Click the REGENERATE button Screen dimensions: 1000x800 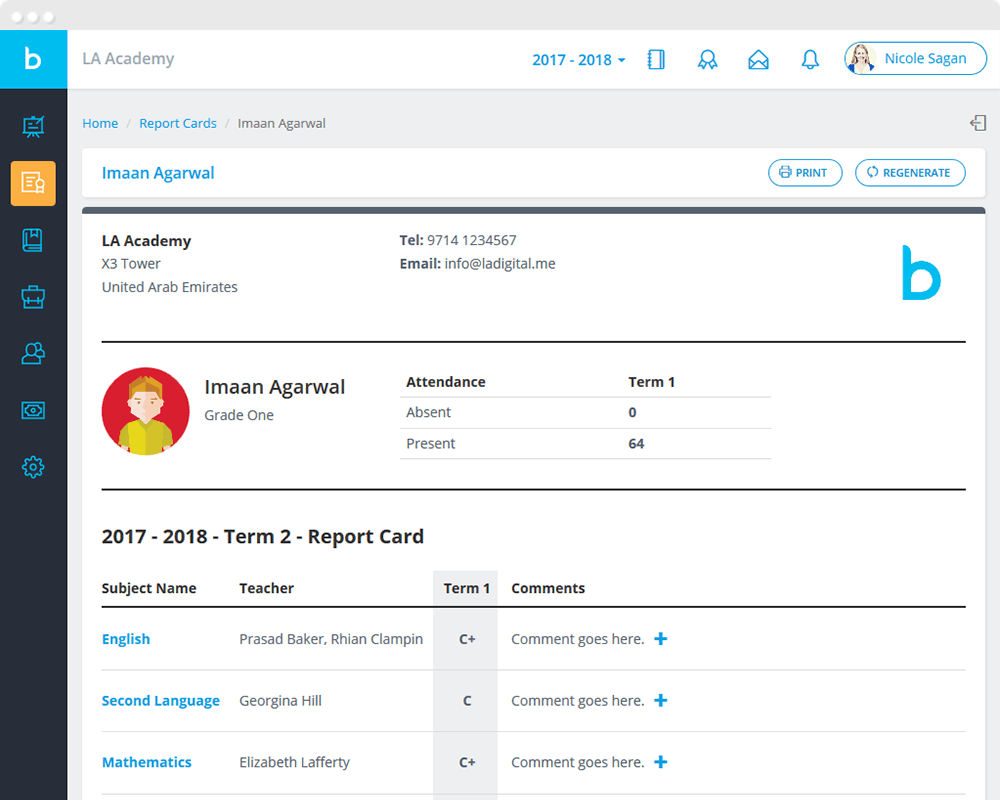click(x=910, y=173)
